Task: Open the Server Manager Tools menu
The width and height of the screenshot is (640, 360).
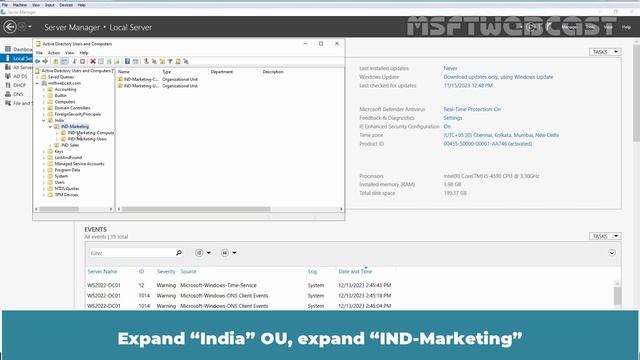Action: click(x=590, y=27)
